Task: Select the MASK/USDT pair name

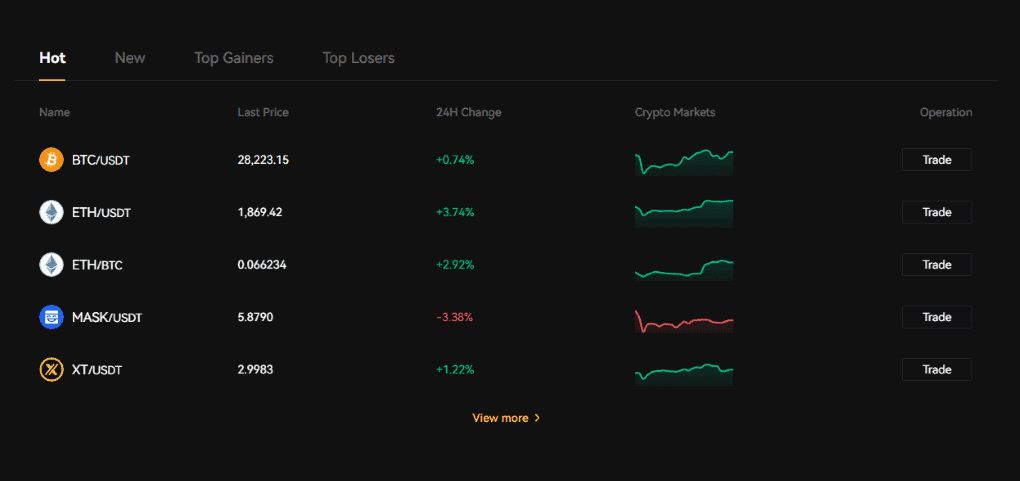Action: point(107,318)
